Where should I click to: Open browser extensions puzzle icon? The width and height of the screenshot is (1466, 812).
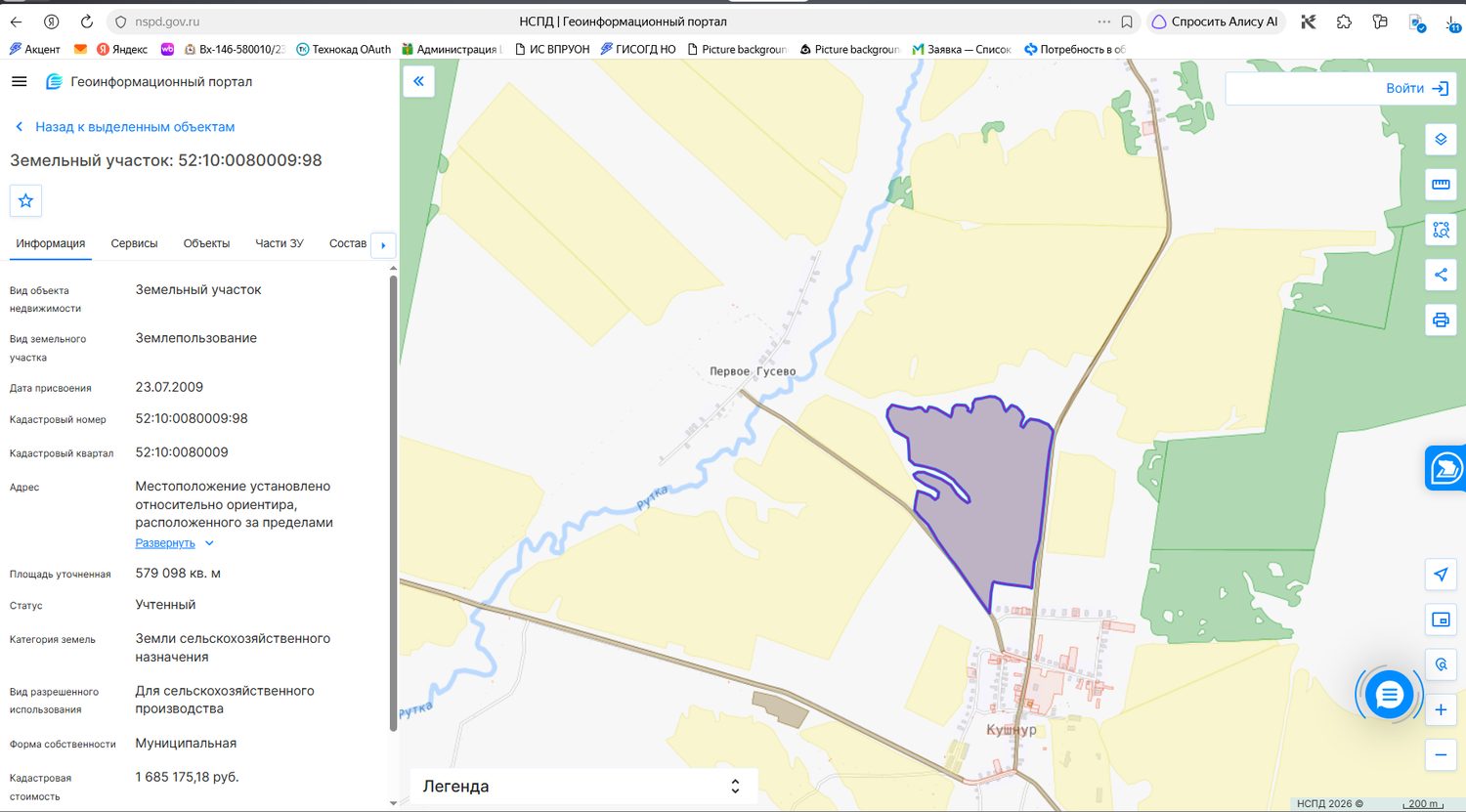pos(1344,21)
